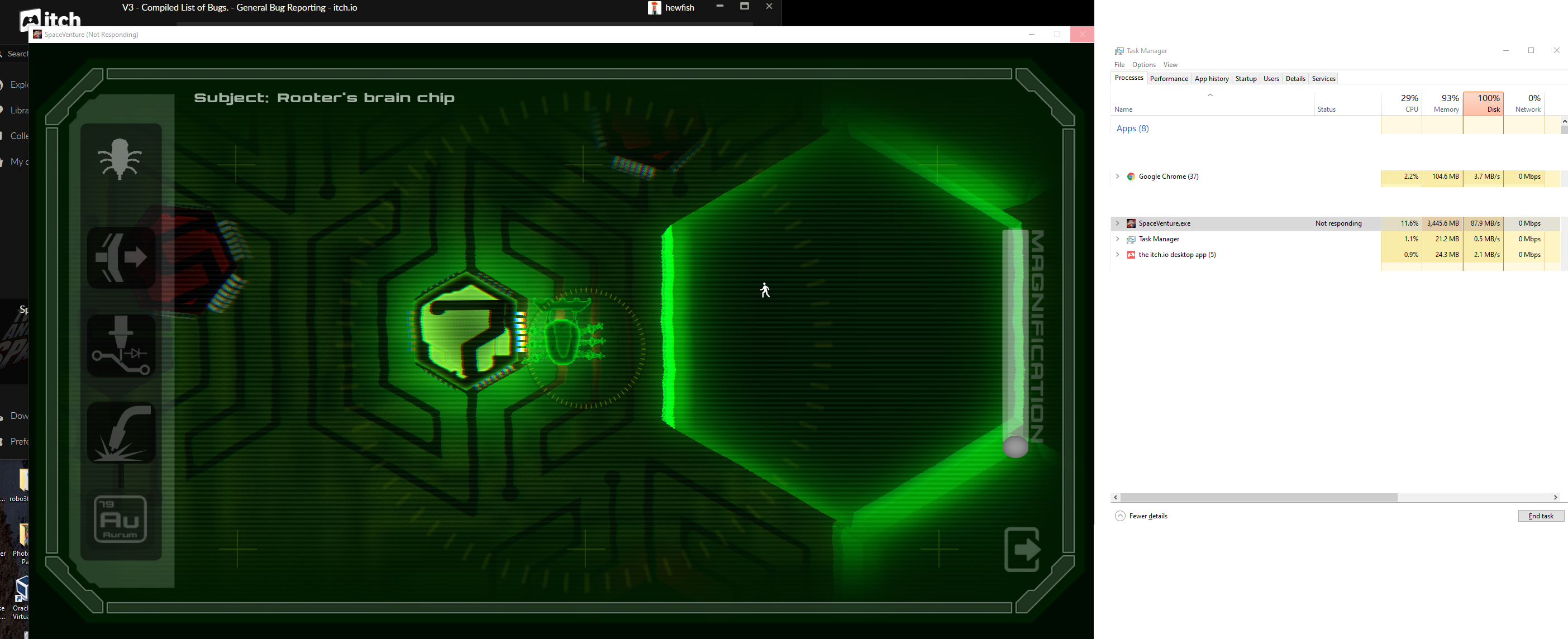Viewport: 1568px width, 639px height.
Task: Click the '2.1 MB/s' itch.io disk value
Action: click(1486, 255)
